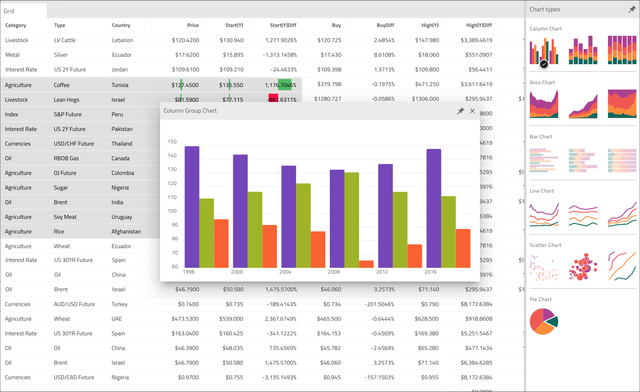
Task: Click the Soy Meat cell
Action: [x=65, y=217]
